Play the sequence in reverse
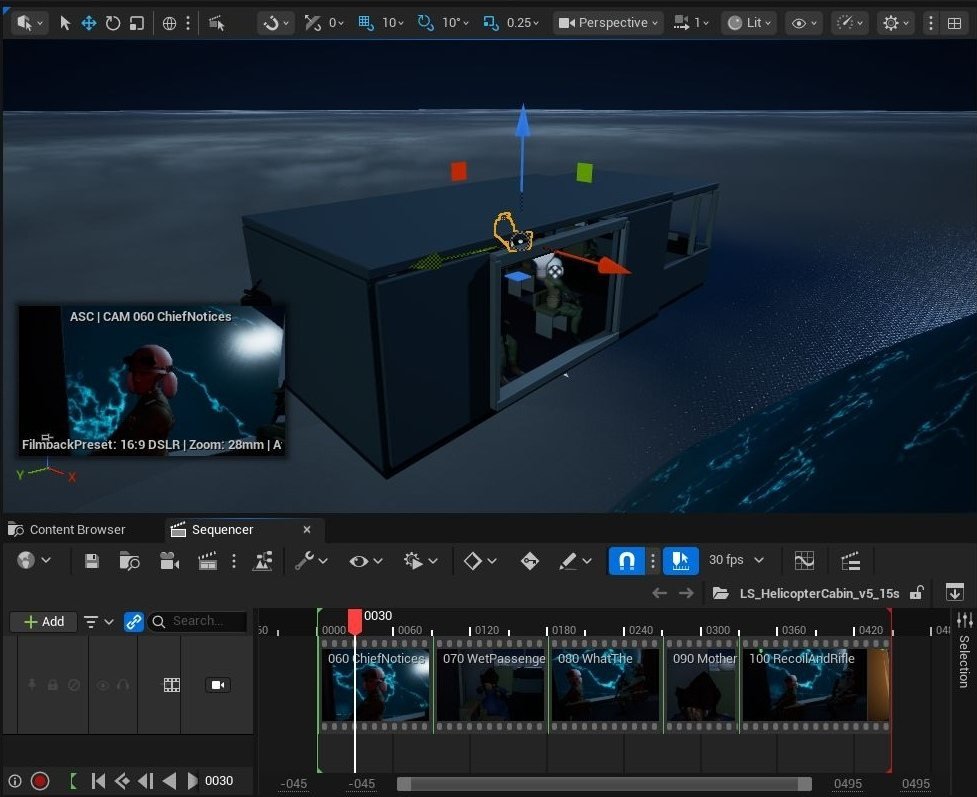This screenshot has width=977, height=797. [x=169, y=781]
